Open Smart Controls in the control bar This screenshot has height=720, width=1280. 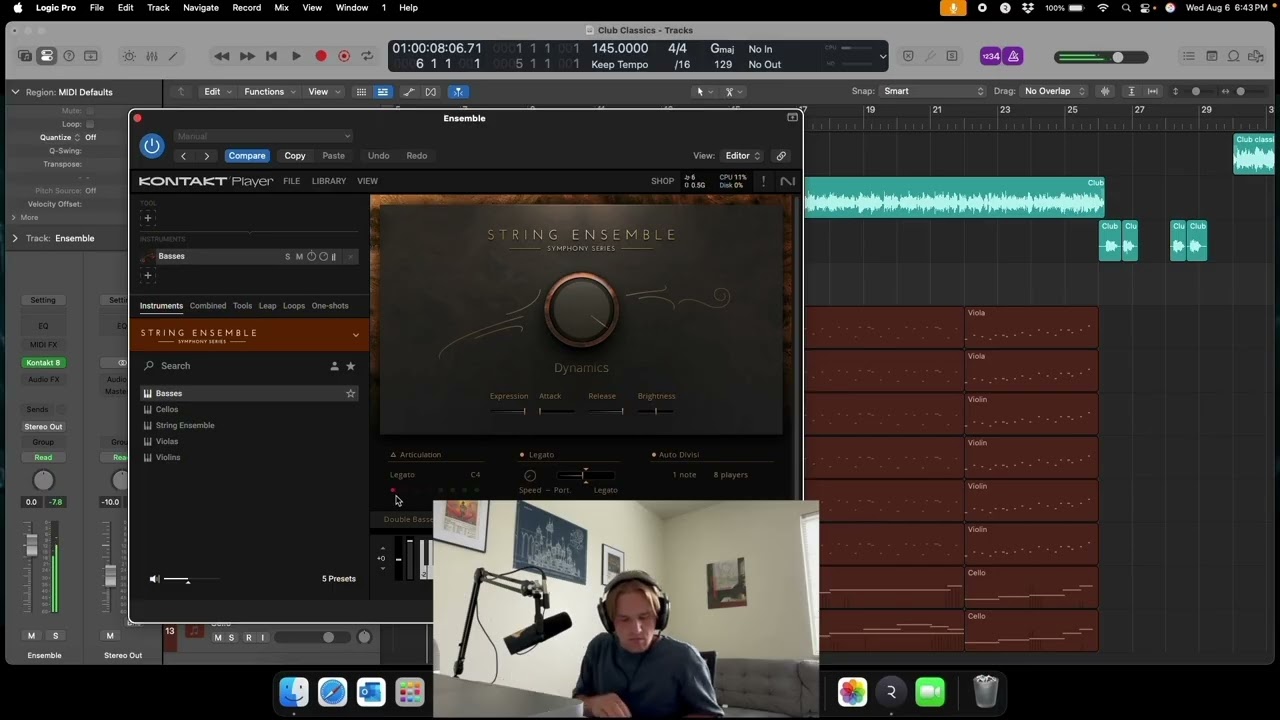[129, 56]
